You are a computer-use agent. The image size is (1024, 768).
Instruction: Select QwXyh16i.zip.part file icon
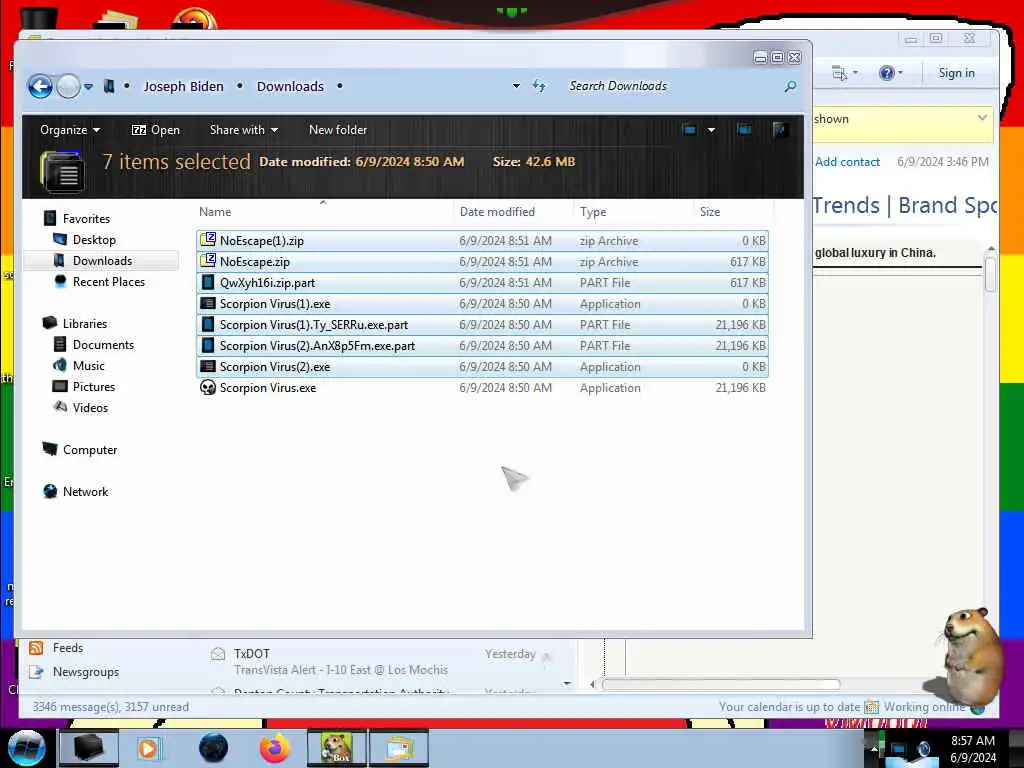pyautogui.click(x=208, y=282)
